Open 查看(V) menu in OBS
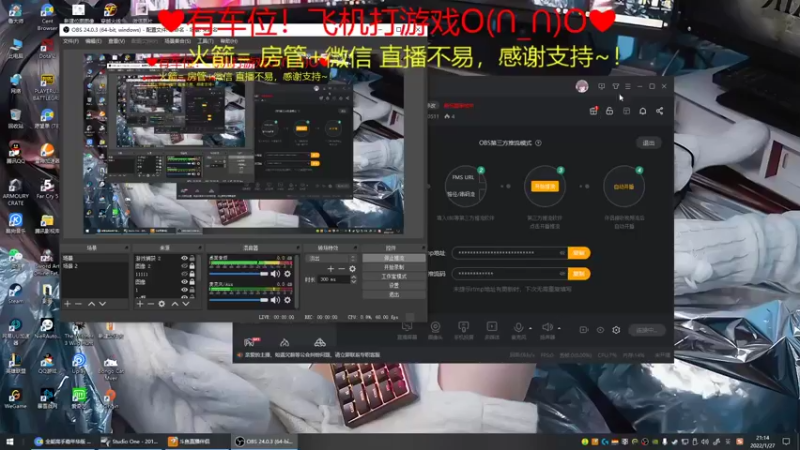800x450 pixels. pos(116,41)
